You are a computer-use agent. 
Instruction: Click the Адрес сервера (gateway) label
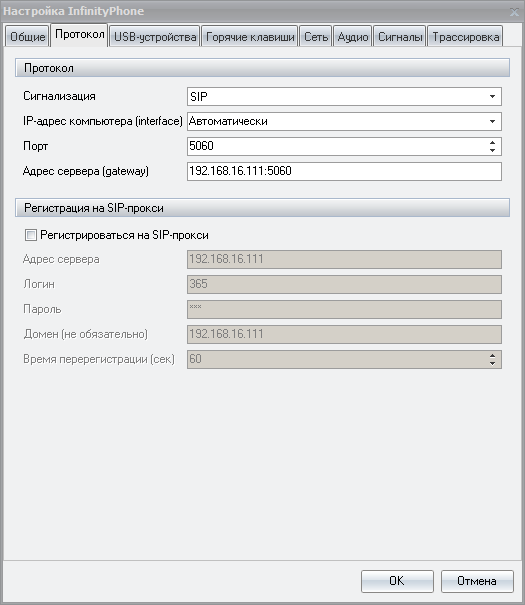86,171
